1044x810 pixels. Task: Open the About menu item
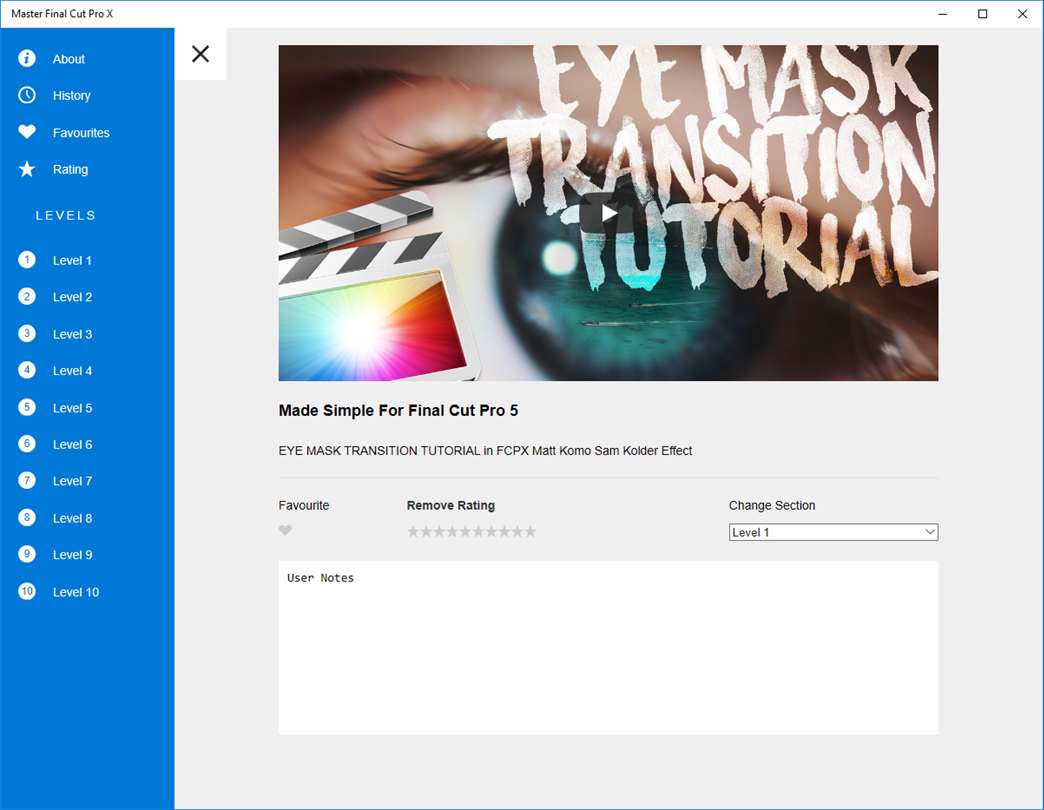[69, 59]
